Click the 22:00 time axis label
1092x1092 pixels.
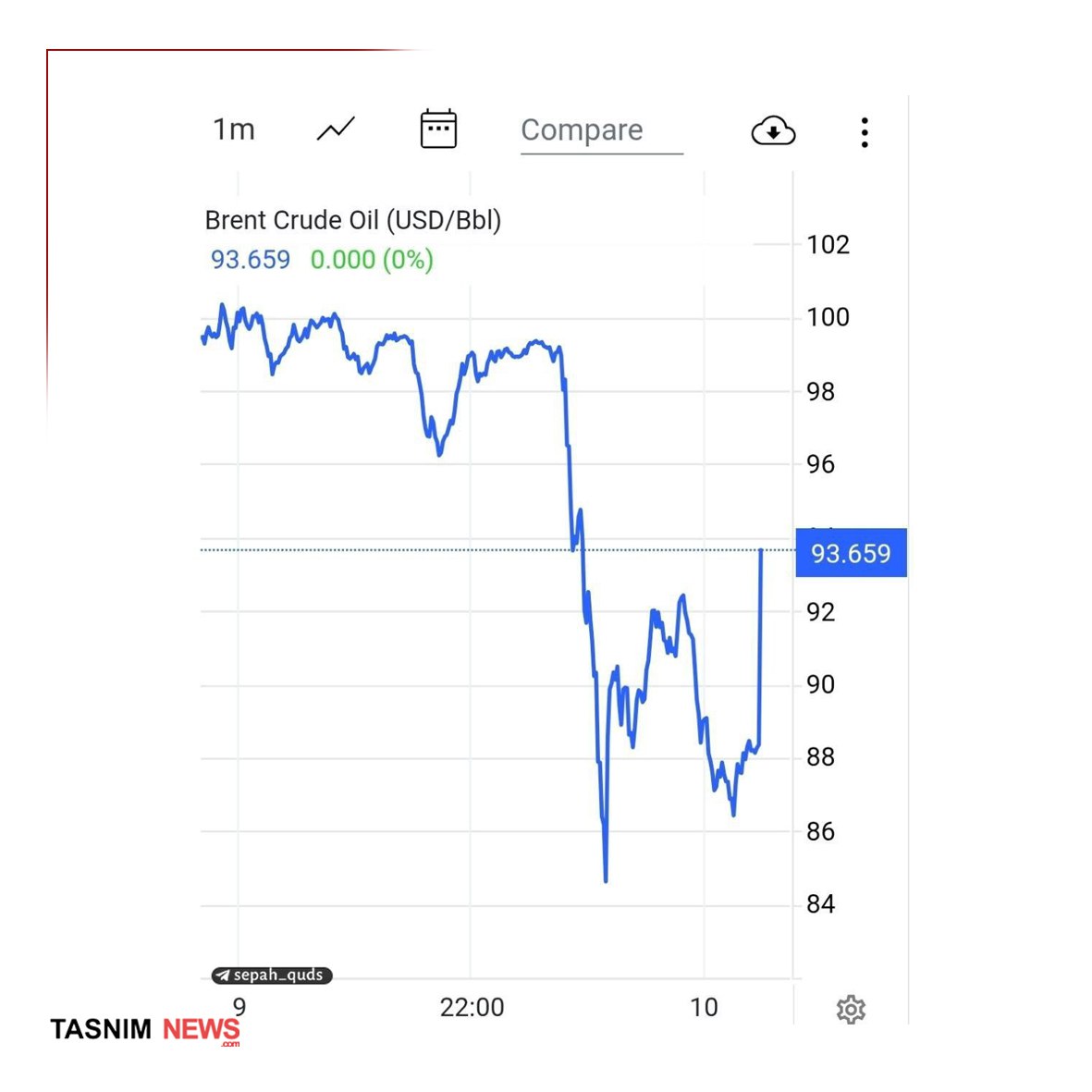point(472,1007)
